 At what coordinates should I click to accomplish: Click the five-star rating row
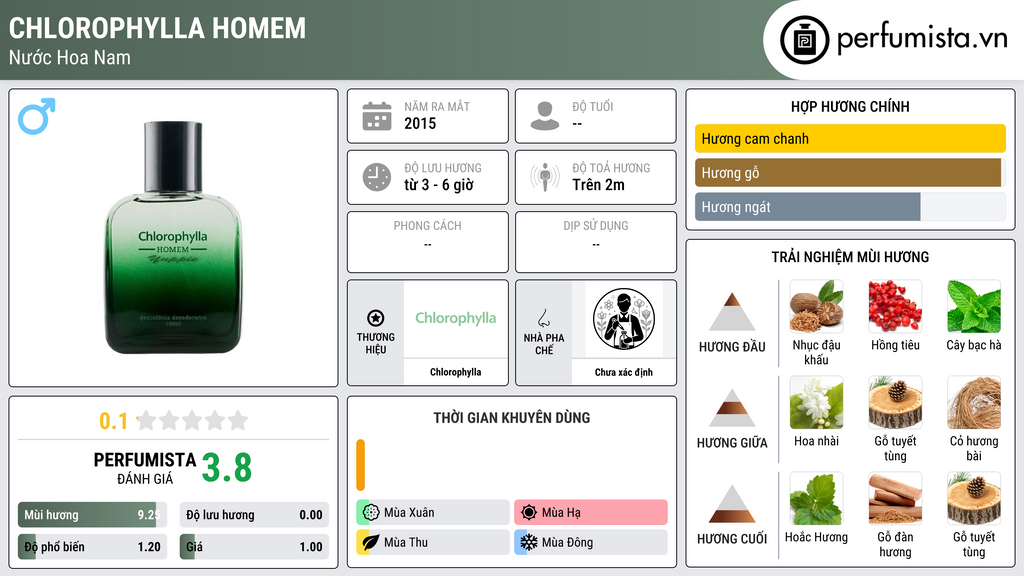tap(192, 420)
